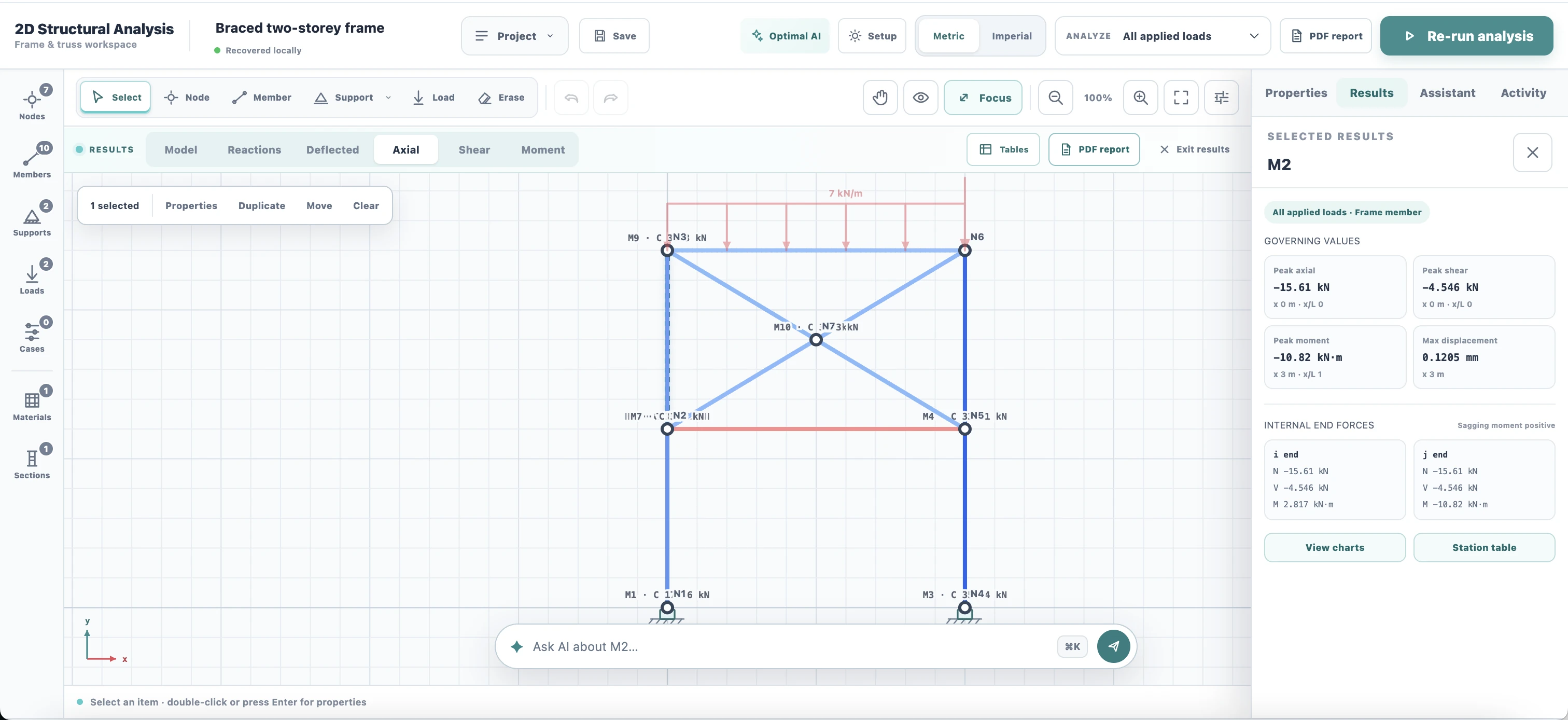
Task: Expand the Support type dropdown arrow
Action: tap(388, 98)
